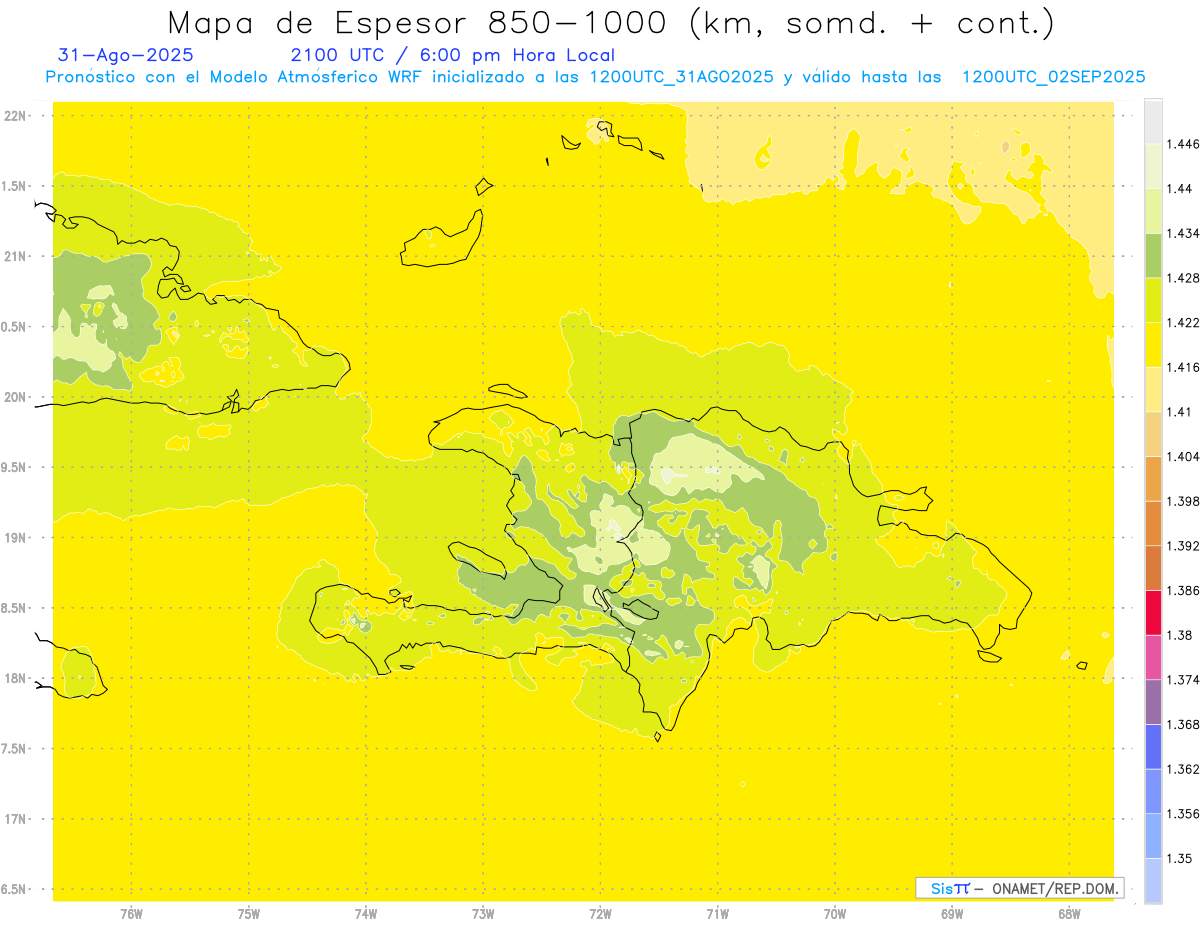Screen dimensions: 1200x927
Task: Click the '75W' longitude label
Action: tap(248, 913)
